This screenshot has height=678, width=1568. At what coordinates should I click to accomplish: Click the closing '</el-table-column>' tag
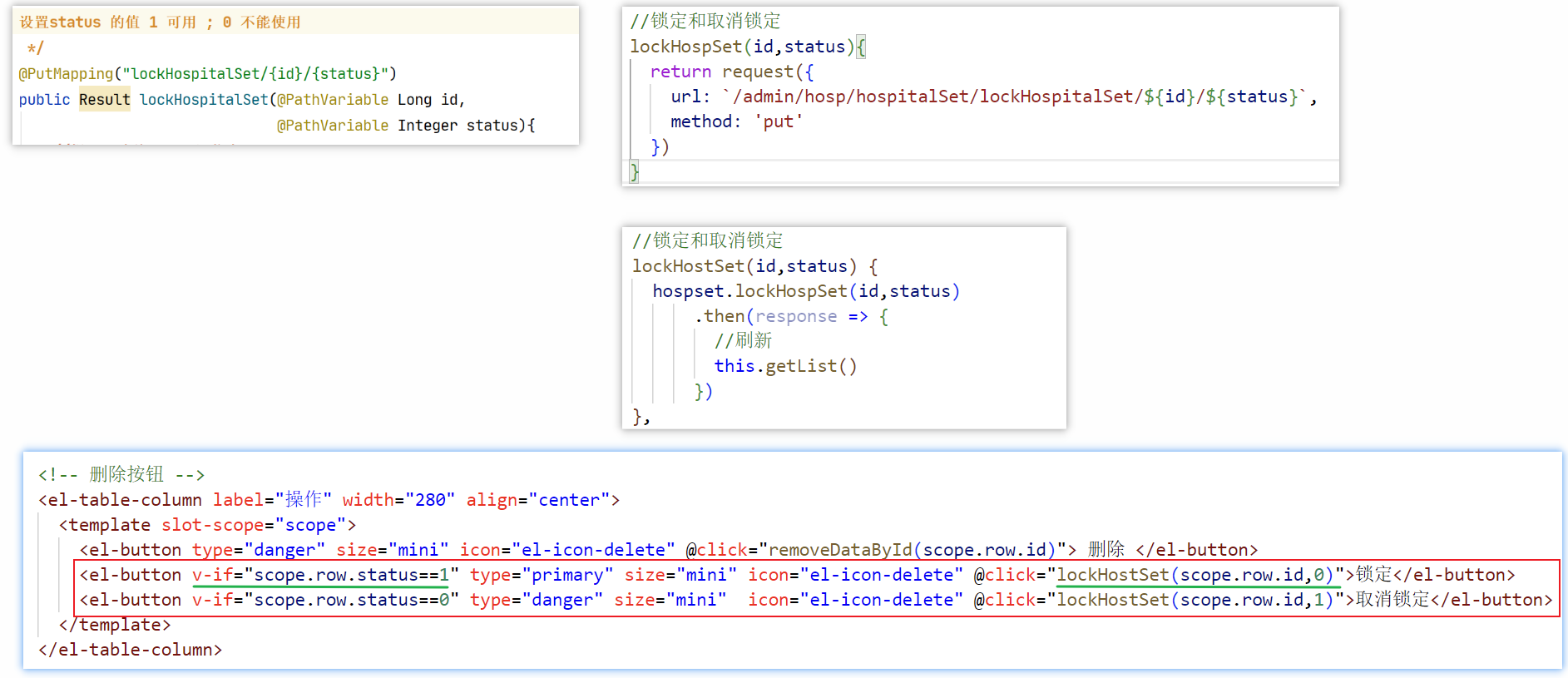pos(131,650)
